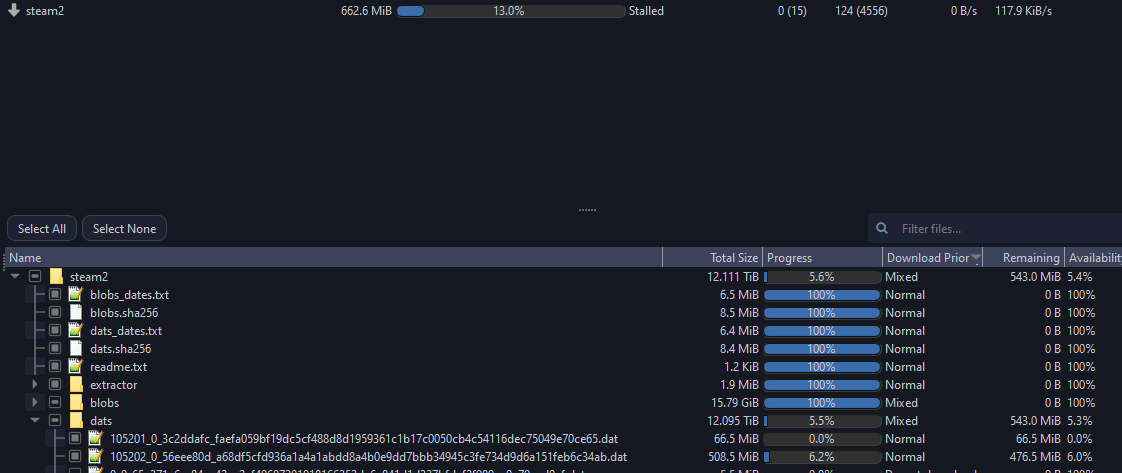
Task: Click the 476.5 MiB remaining cell
Action: (x=1035, y=457)
